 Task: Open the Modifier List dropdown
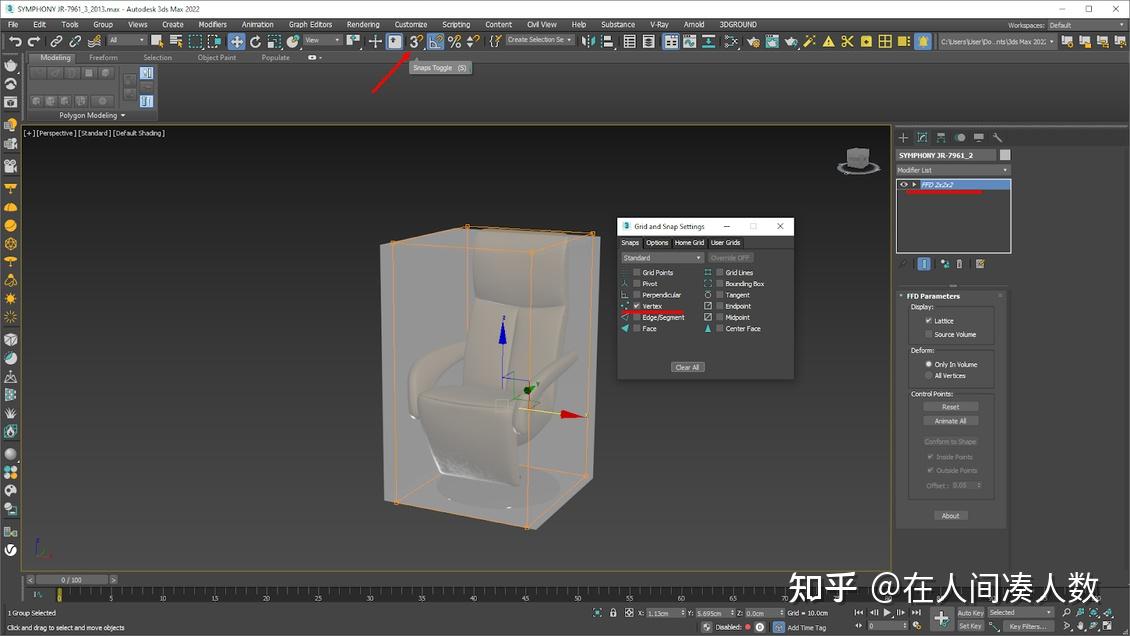[953, 168]
